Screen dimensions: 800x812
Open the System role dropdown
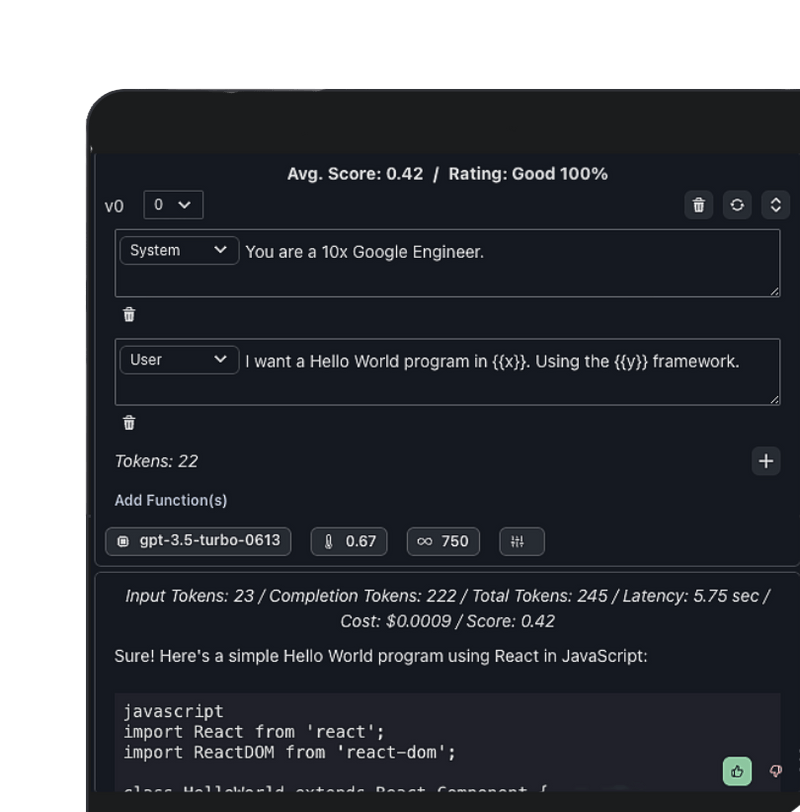[x=179, y=251]
